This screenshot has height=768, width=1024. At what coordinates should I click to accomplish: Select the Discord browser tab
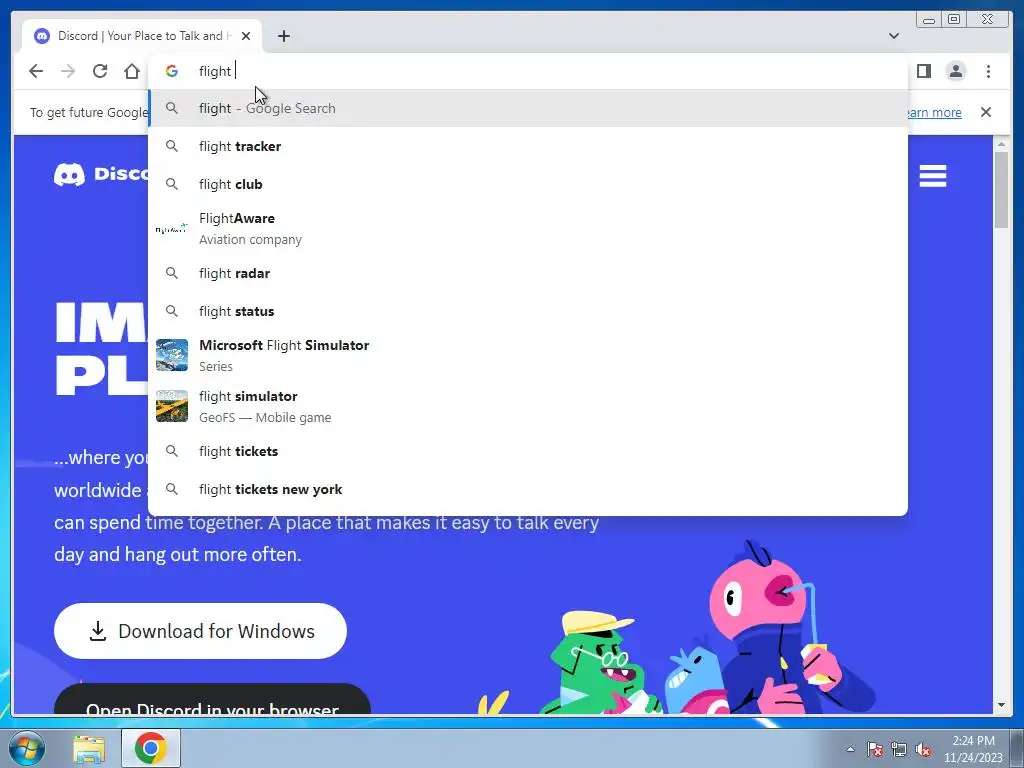pos(142,36)
